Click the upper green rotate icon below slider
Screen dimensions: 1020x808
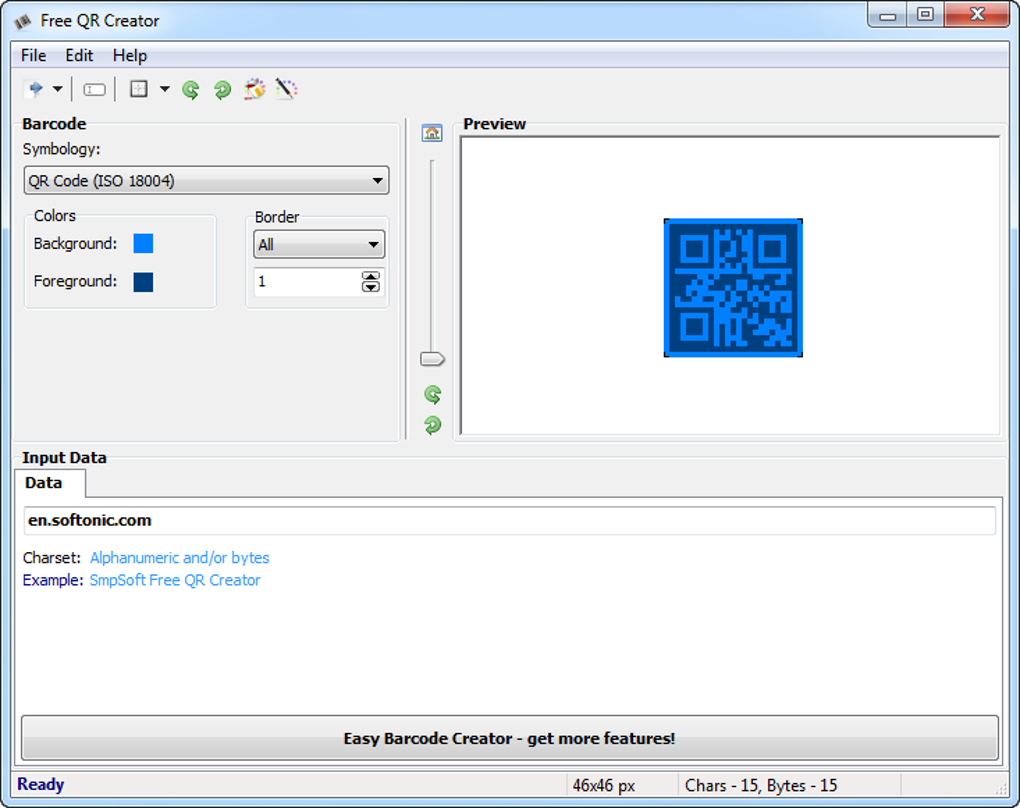[433, 394]
